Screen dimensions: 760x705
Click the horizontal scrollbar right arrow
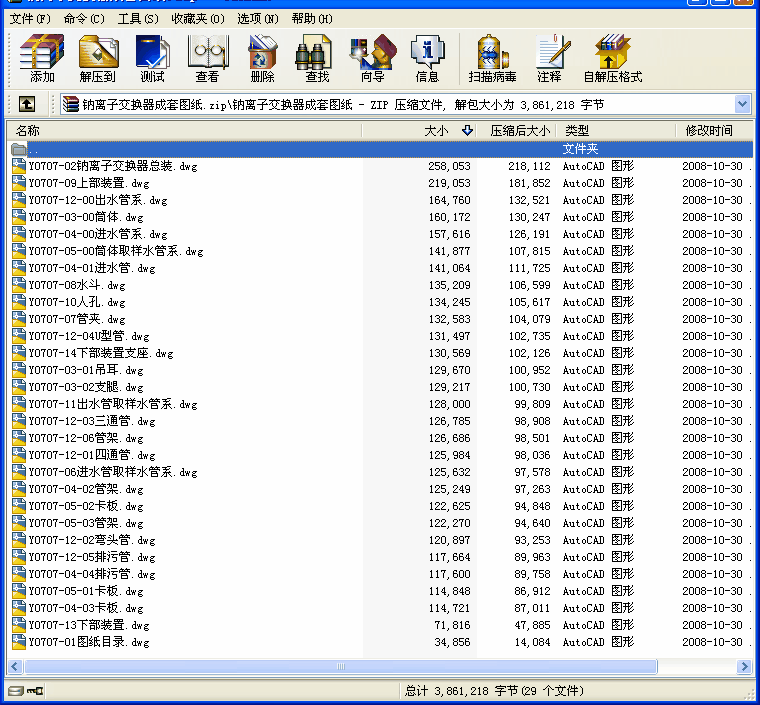(x=744, y=666)
